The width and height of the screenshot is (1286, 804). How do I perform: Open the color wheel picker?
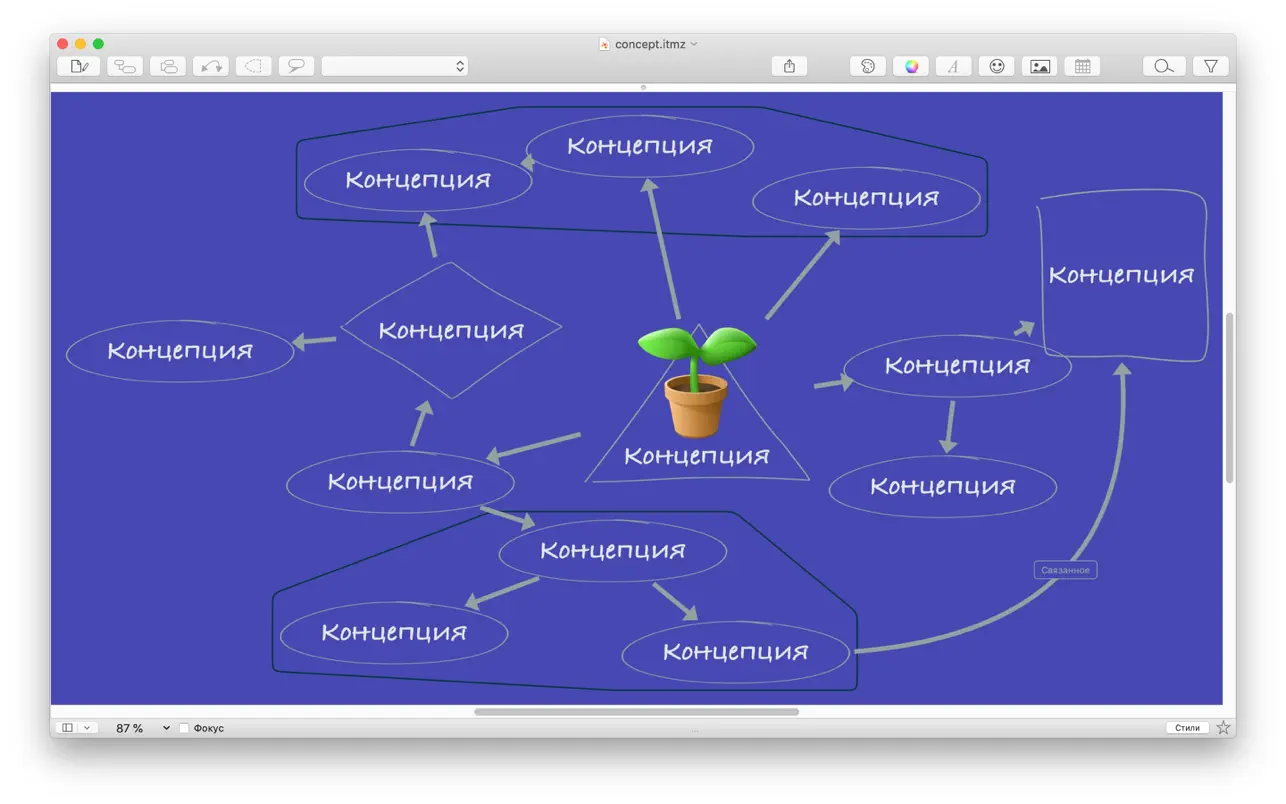[x=911, y=66]
